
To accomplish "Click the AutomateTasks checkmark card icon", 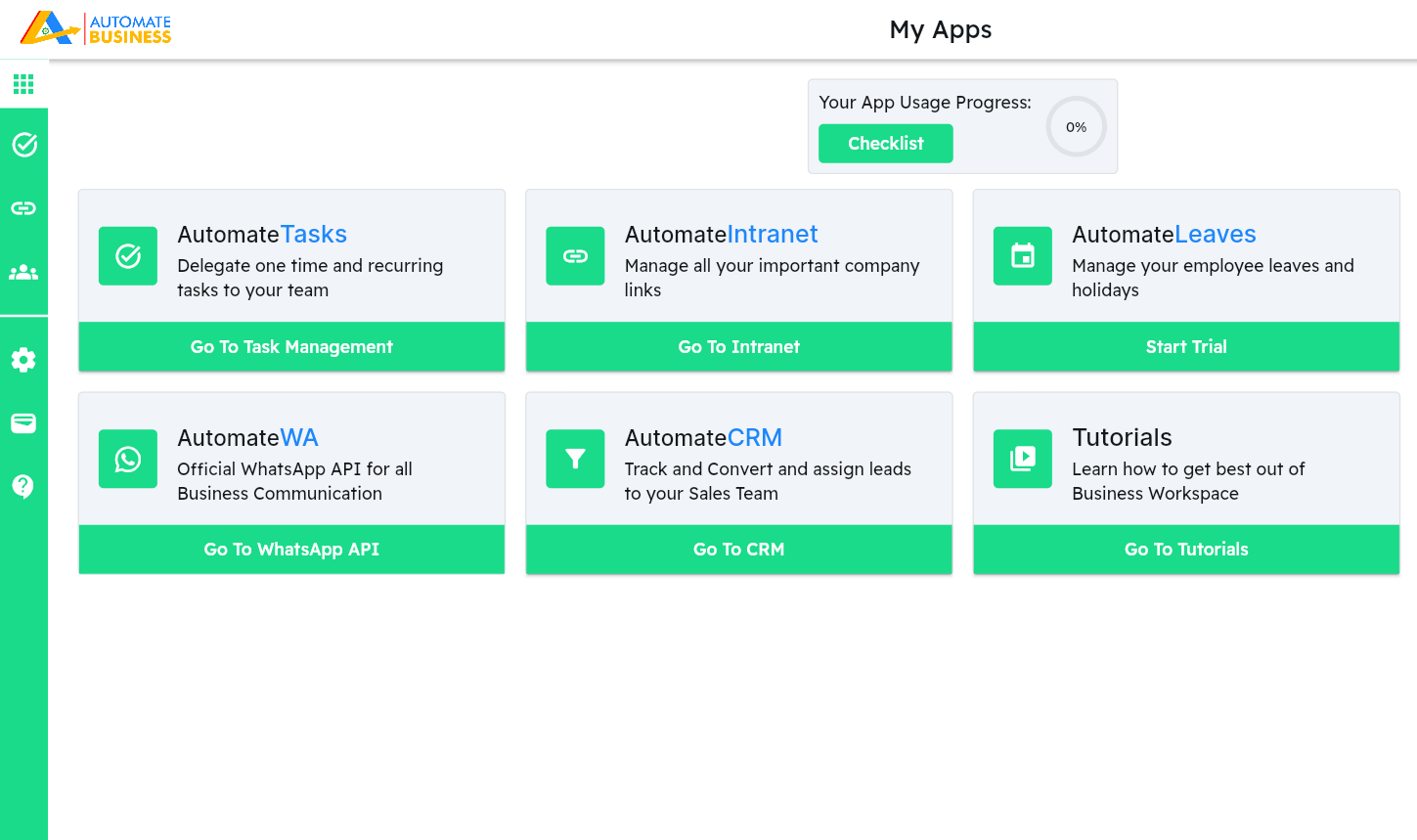I will (128, 256).
